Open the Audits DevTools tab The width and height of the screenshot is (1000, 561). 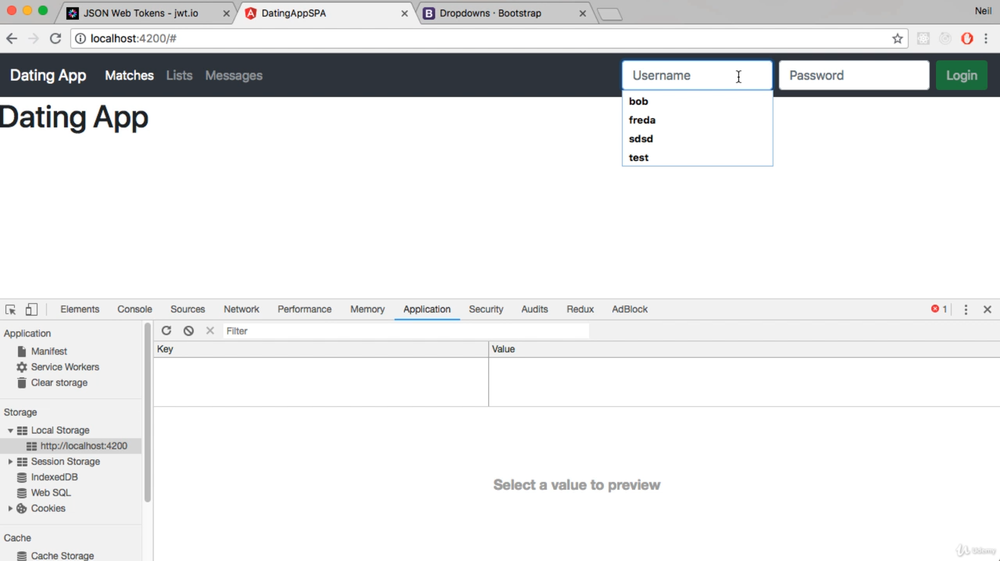(x=534, y=309)
